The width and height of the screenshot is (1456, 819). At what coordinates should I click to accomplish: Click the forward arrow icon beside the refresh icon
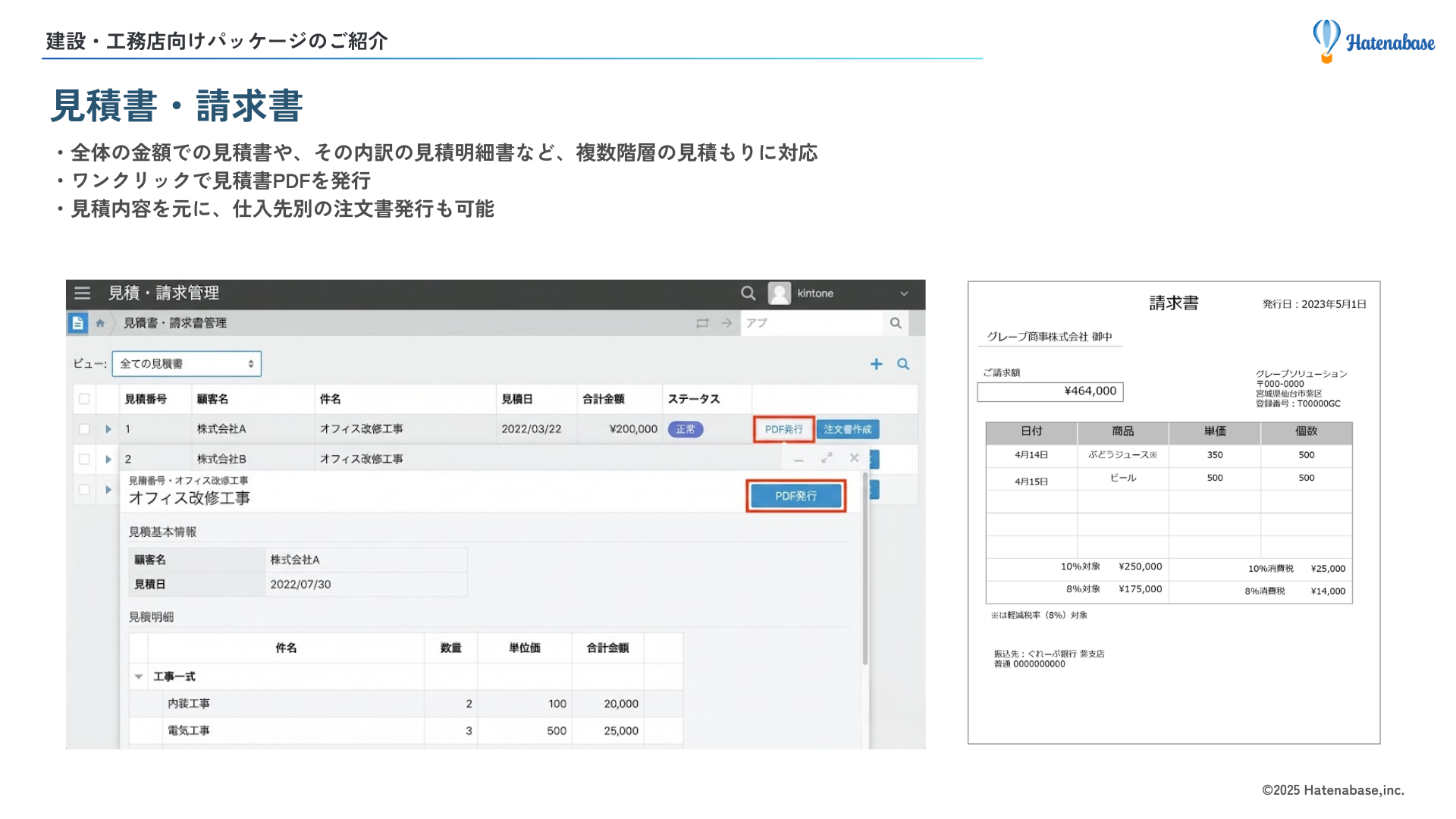pyautogui.click(x=726, y=322)
